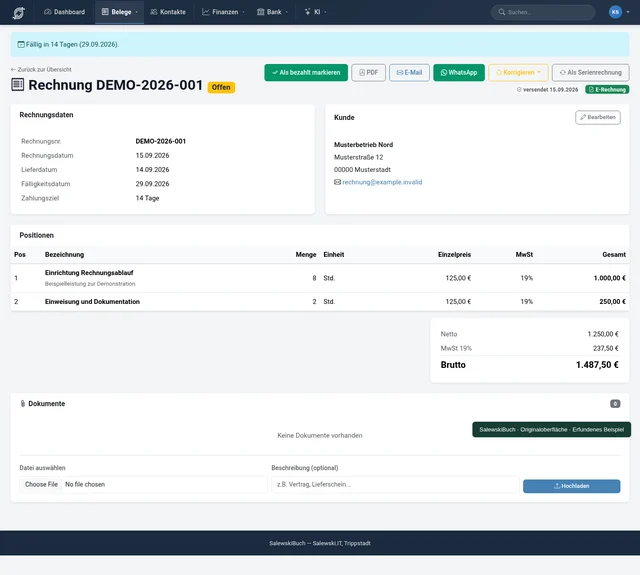Click Netto amount 1.250,00 €
640x575 pixels.
click(603, 334)
